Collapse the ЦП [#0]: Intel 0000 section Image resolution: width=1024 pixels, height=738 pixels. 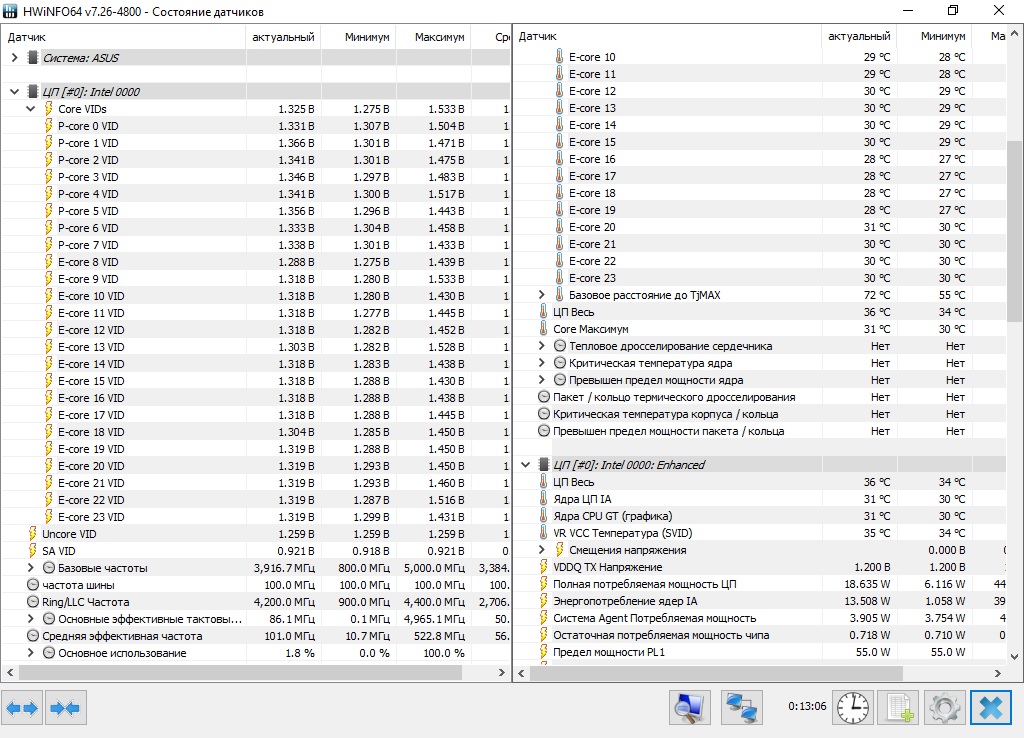click(x=14, y=91)
